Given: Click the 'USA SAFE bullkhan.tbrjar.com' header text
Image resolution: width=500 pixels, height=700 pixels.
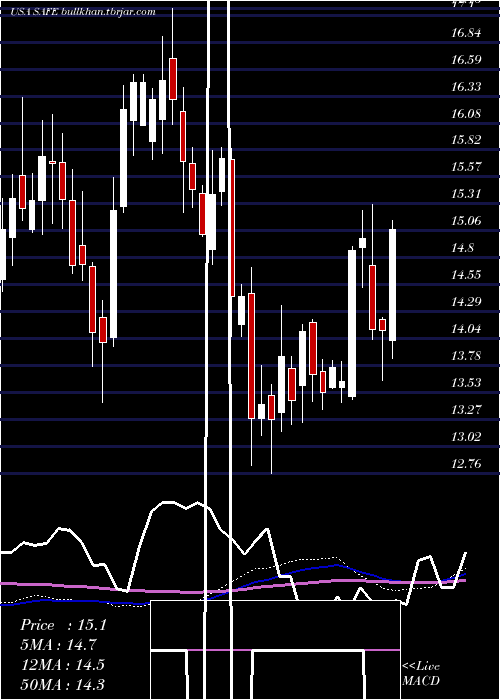Looking at the screenshot, I should coord(83,12).
